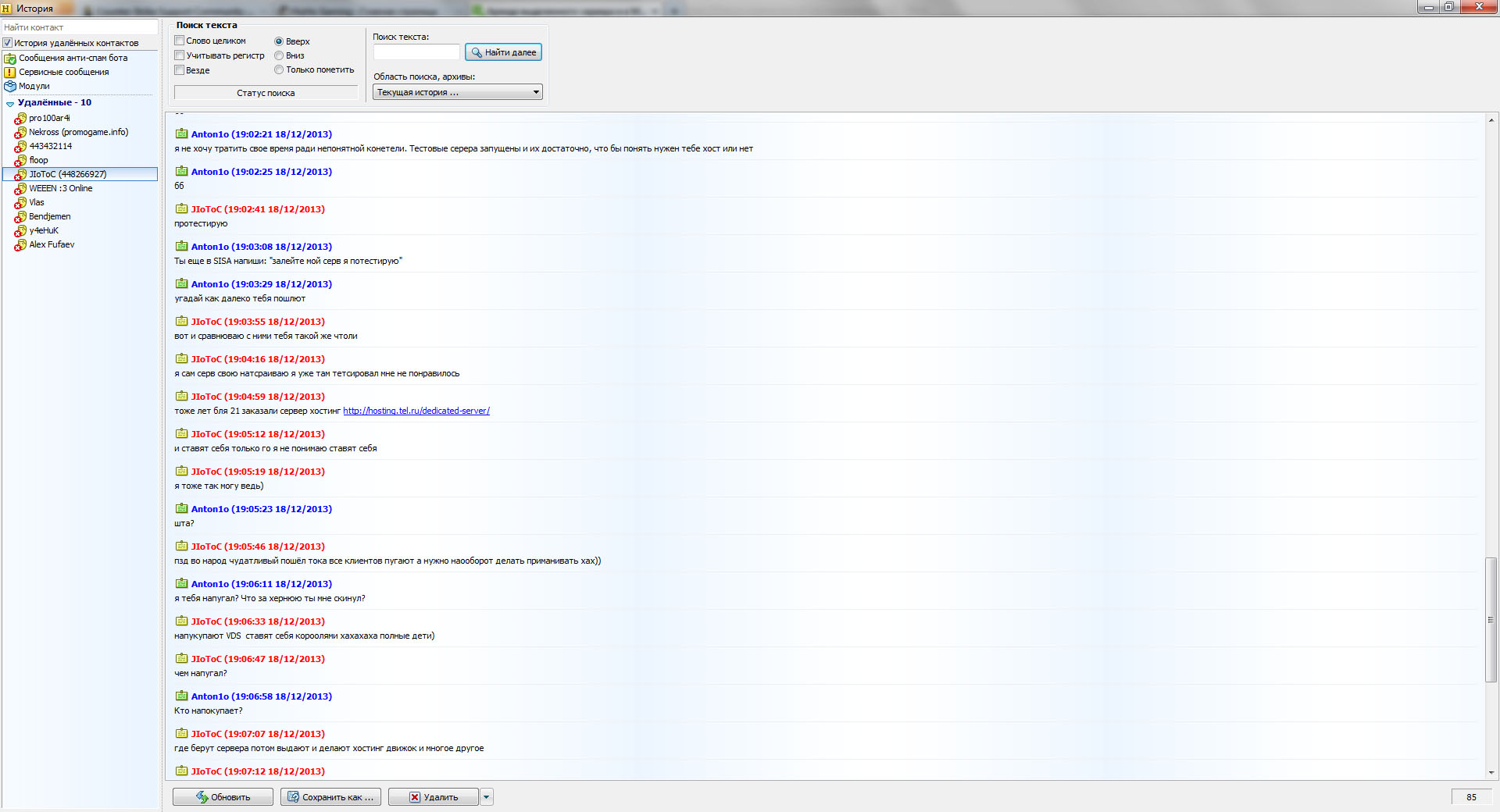Select deleted contact icon for pro100ar4i
Screen dimensions: 1500x812
click(x=20, y=118)
